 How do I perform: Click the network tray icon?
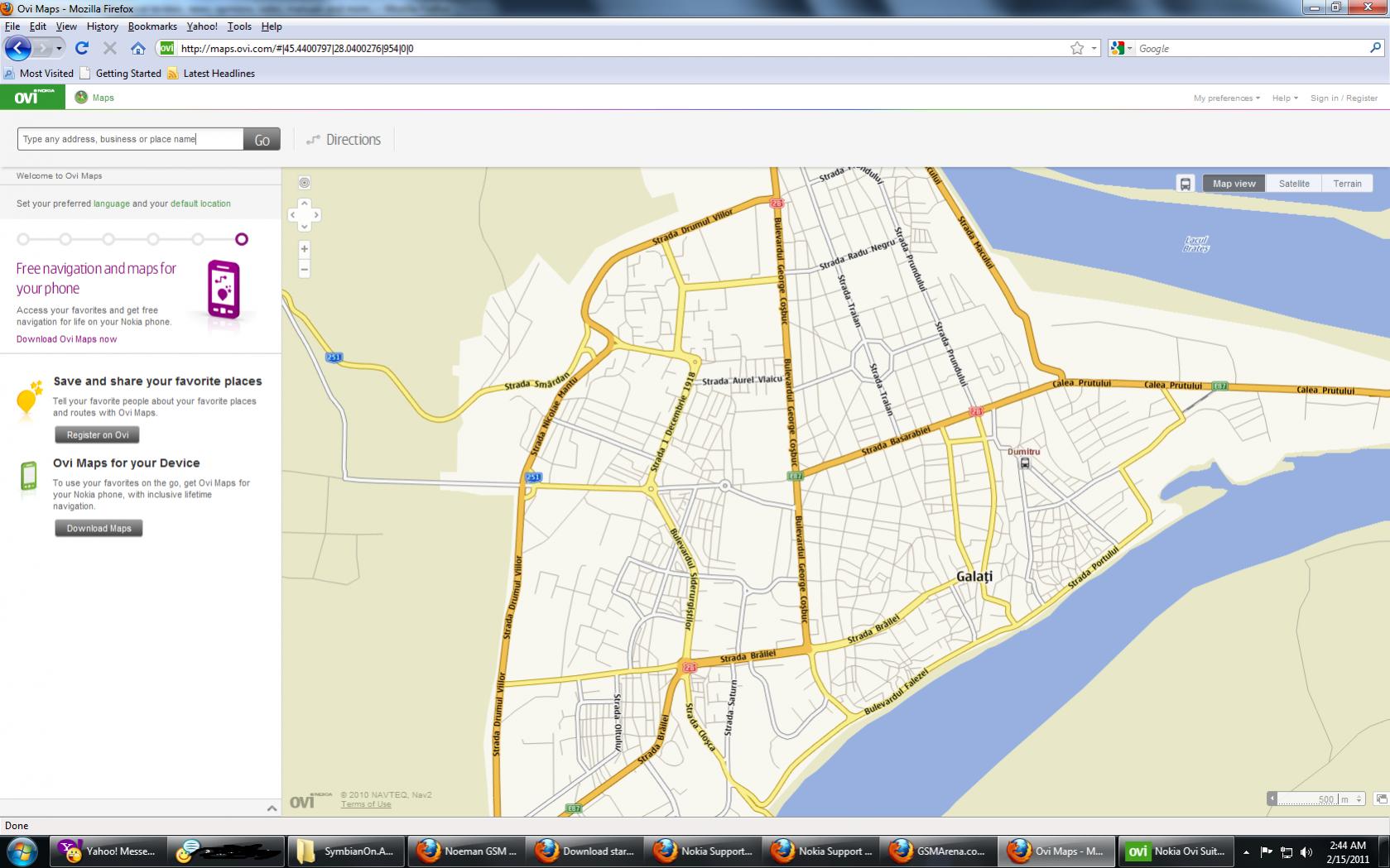tap(1286, 851)
